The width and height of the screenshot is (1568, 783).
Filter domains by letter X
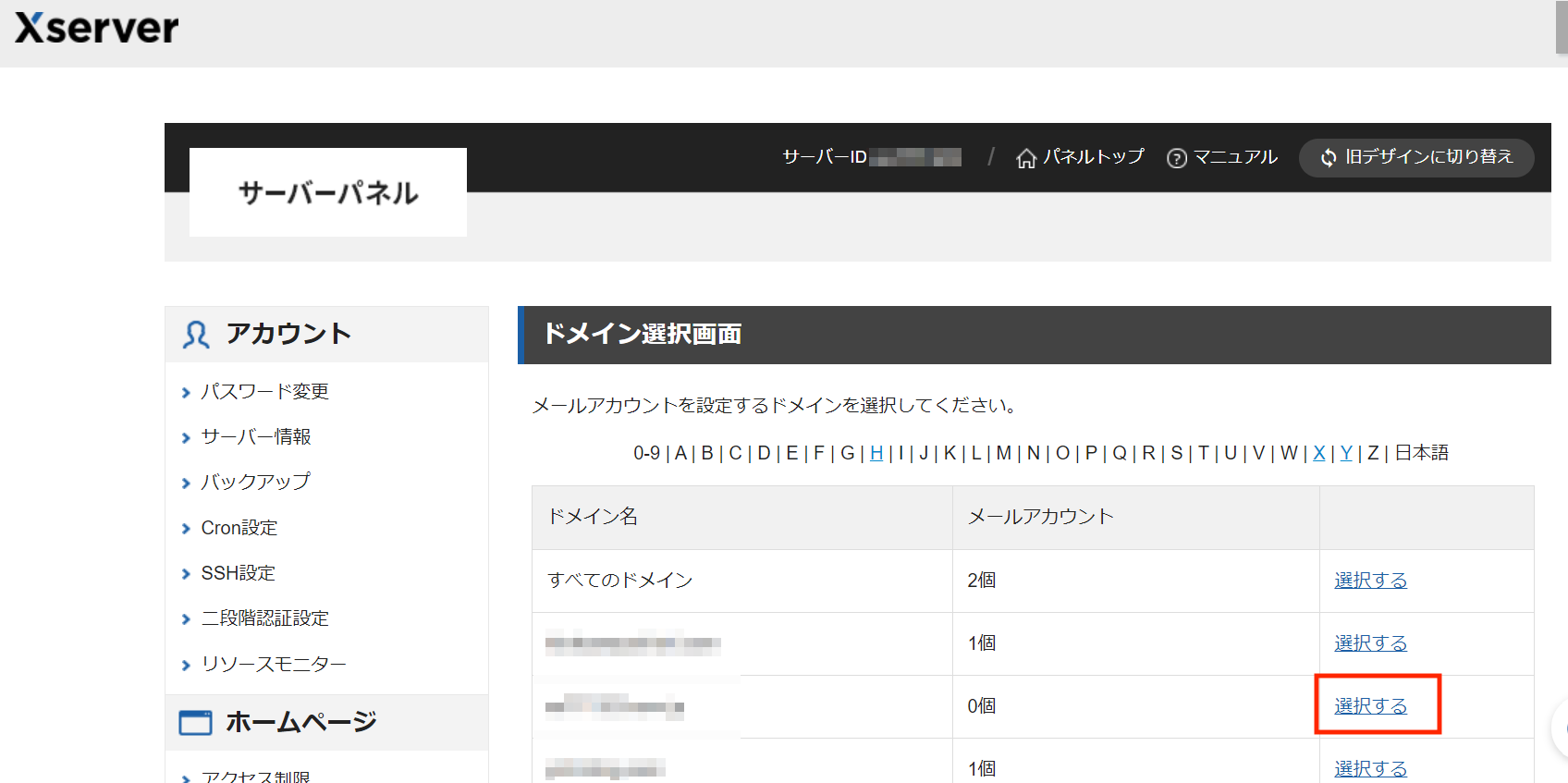coord(1318,453)
